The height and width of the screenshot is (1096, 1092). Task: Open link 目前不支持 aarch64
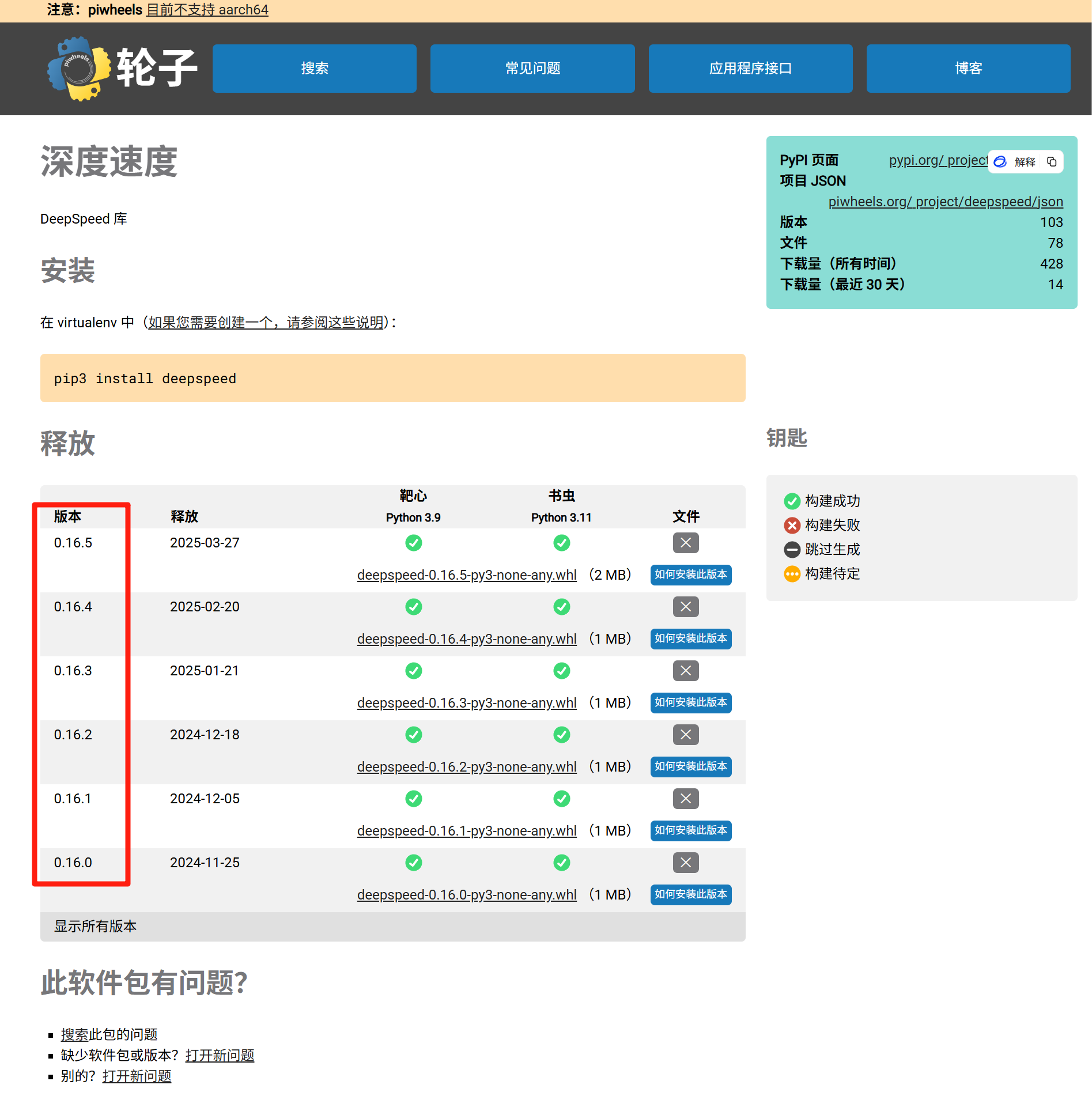tap(207, 10)
